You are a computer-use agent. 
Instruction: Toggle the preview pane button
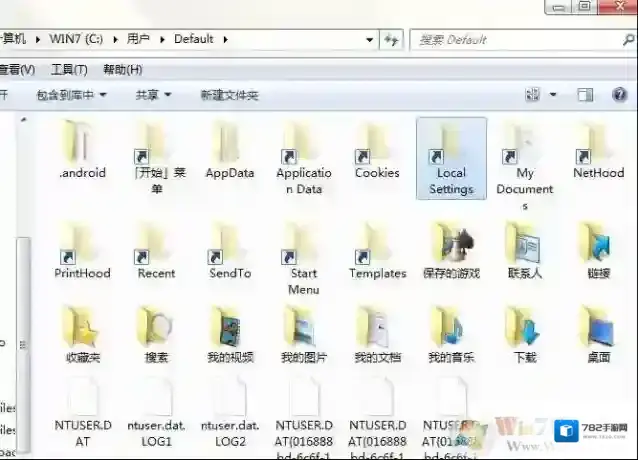(586, 95)
